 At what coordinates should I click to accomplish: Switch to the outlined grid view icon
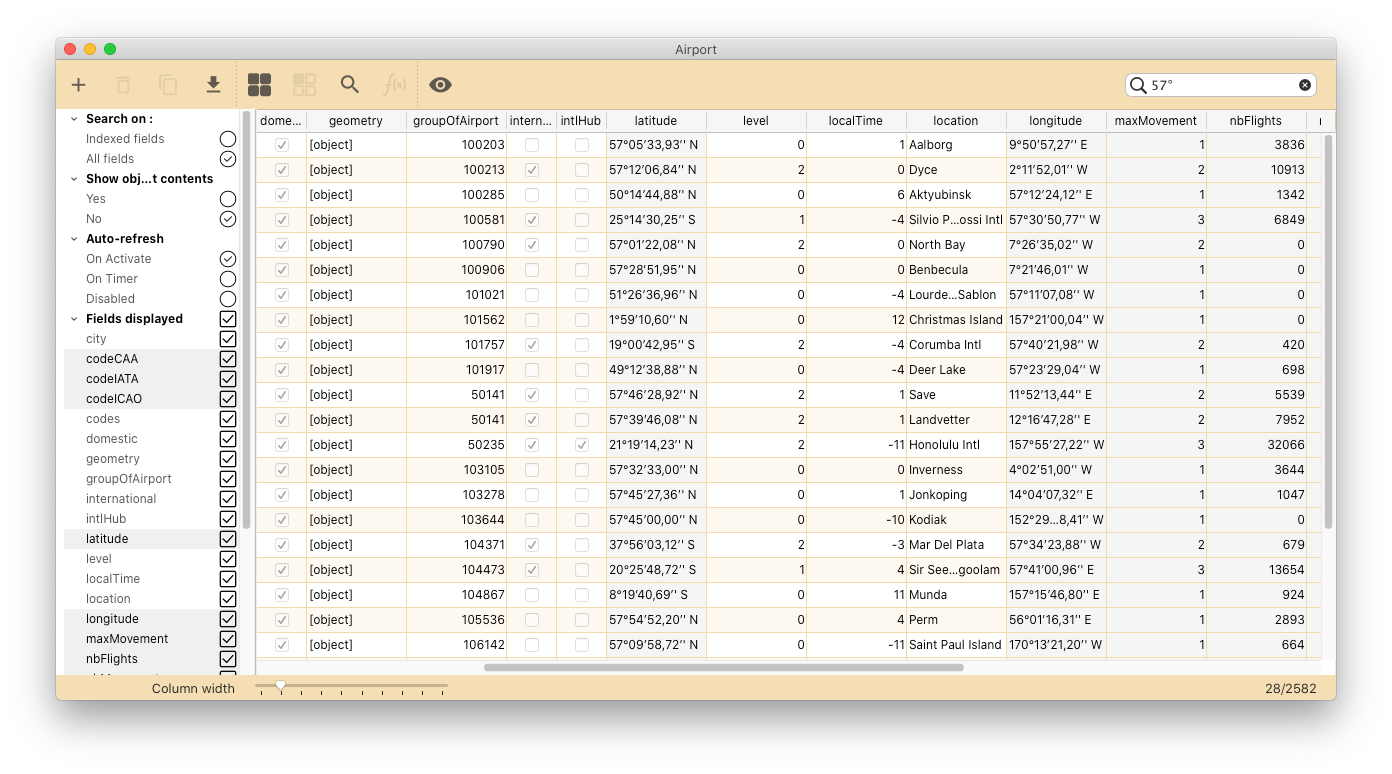point(304,85)
